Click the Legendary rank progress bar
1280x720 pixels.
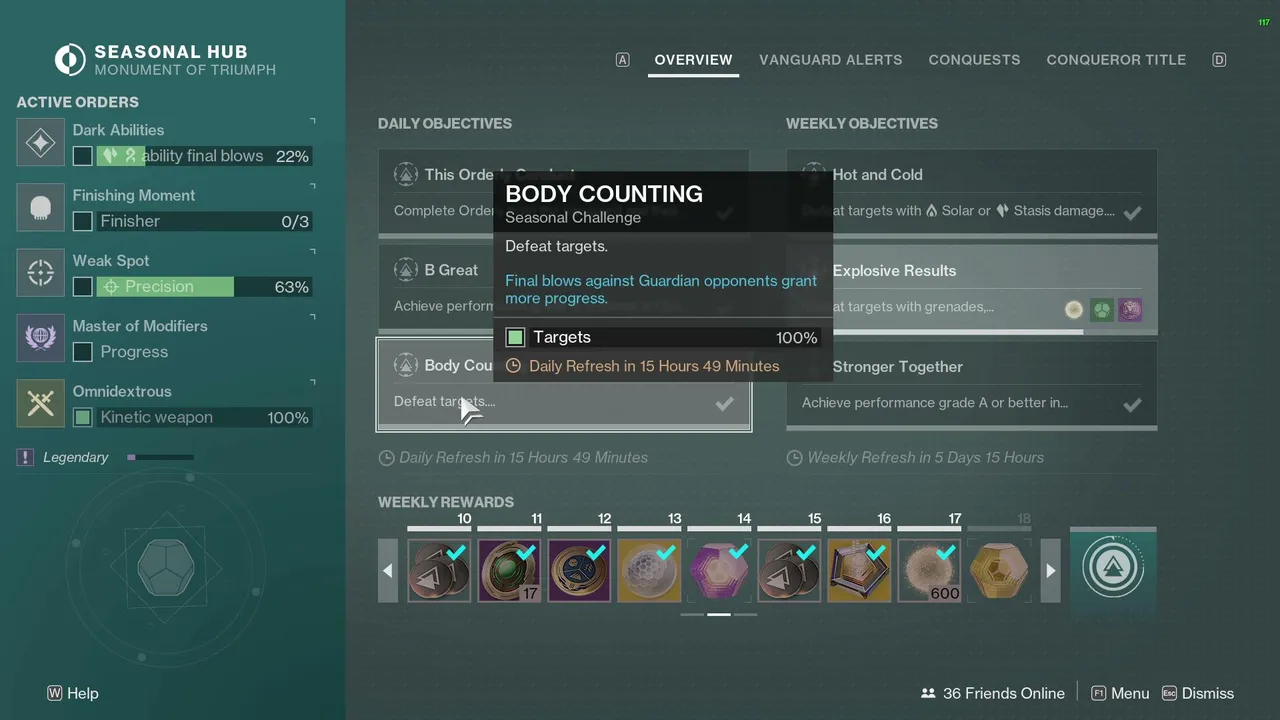(x=160, y=457)
